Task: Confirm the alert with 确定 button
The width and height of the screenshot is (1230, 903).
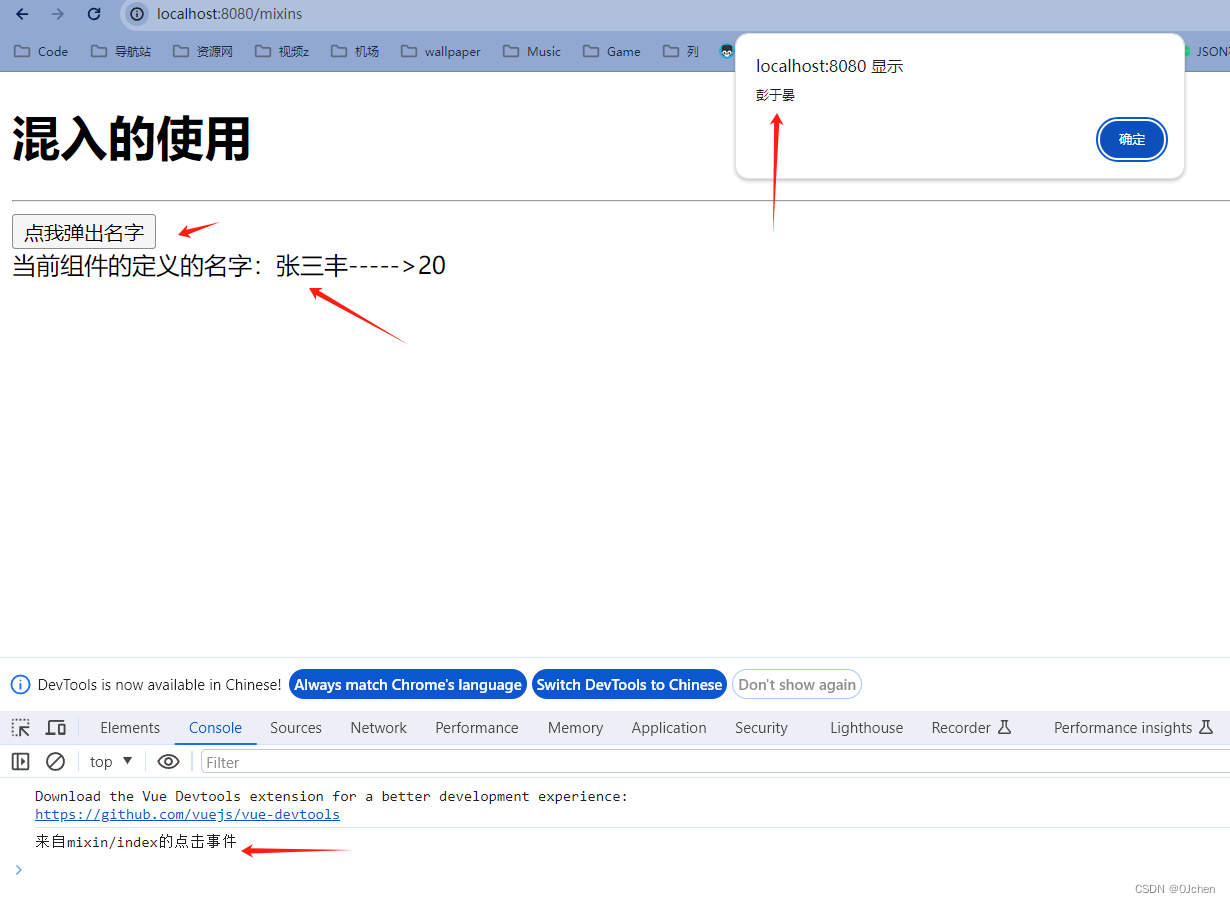Action: [1131, 139]
